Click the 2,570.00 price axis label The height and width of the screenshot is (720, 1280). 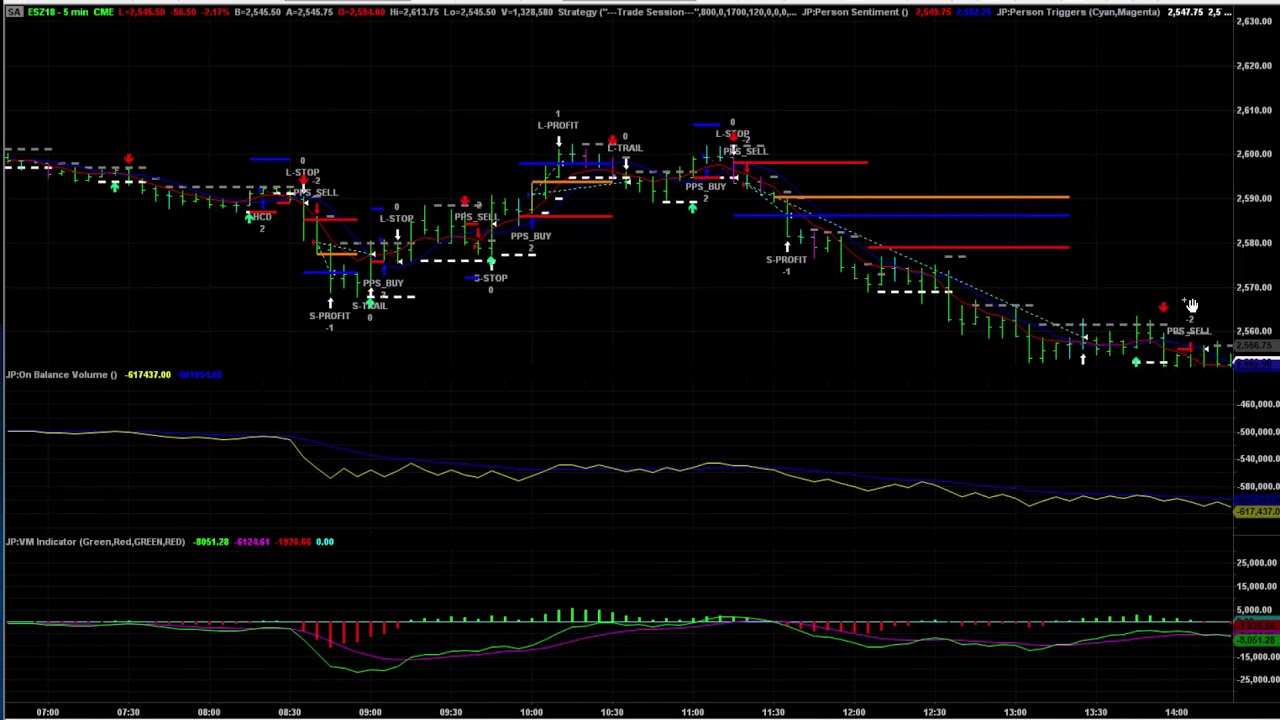(x=1255, y=287)
